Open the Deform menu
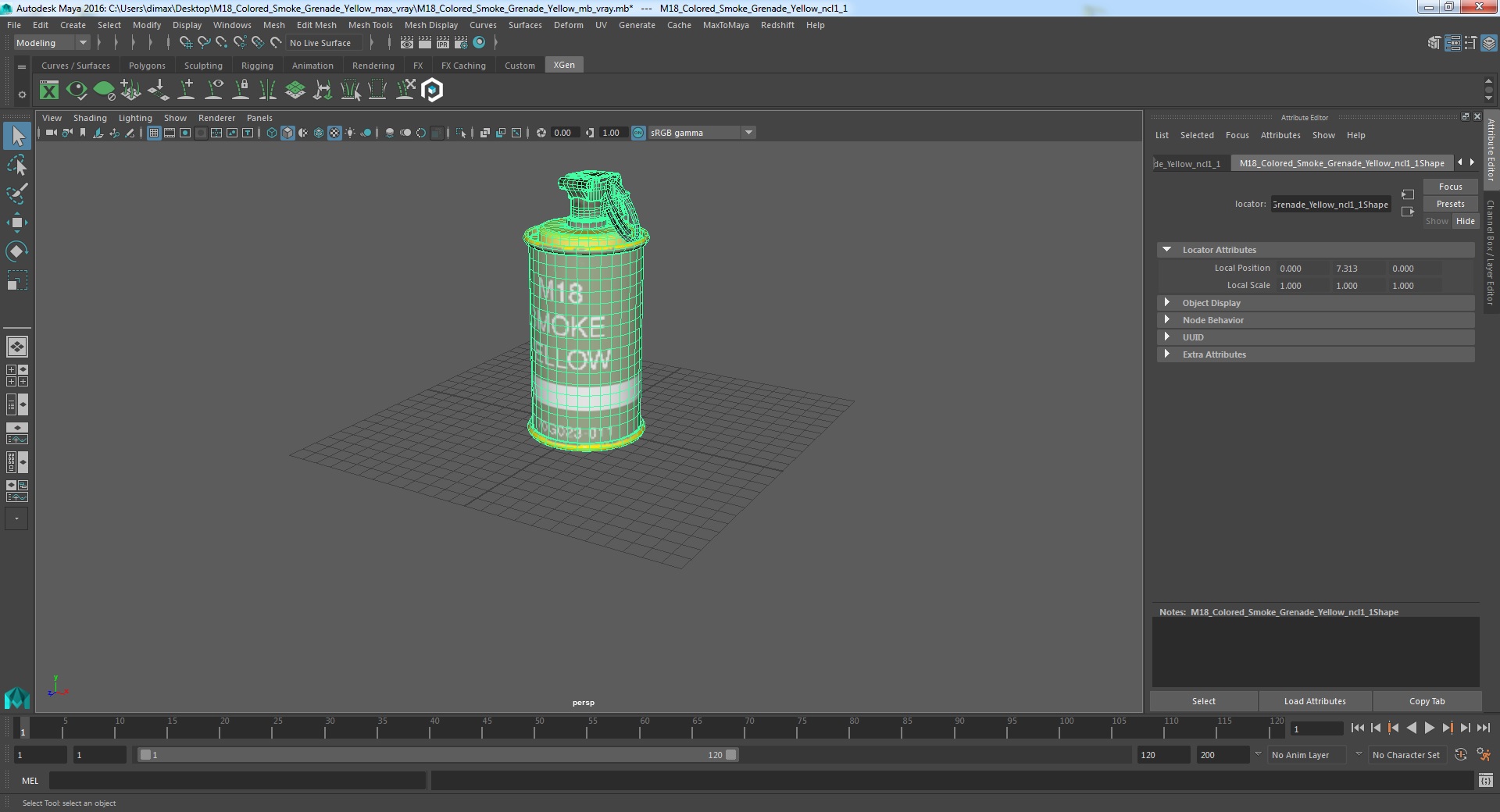This screenshot has width=1500, height=812. point(568,25)
